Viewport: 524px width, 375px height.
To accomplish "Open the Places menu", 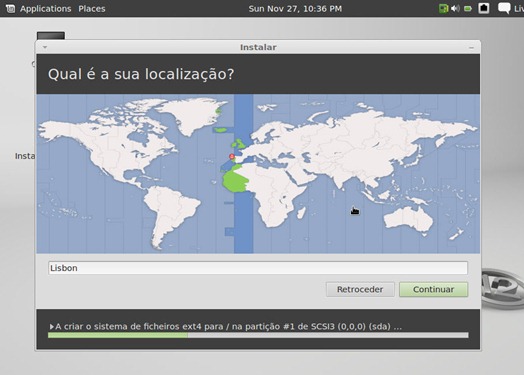I will click(x=92, y=9).
